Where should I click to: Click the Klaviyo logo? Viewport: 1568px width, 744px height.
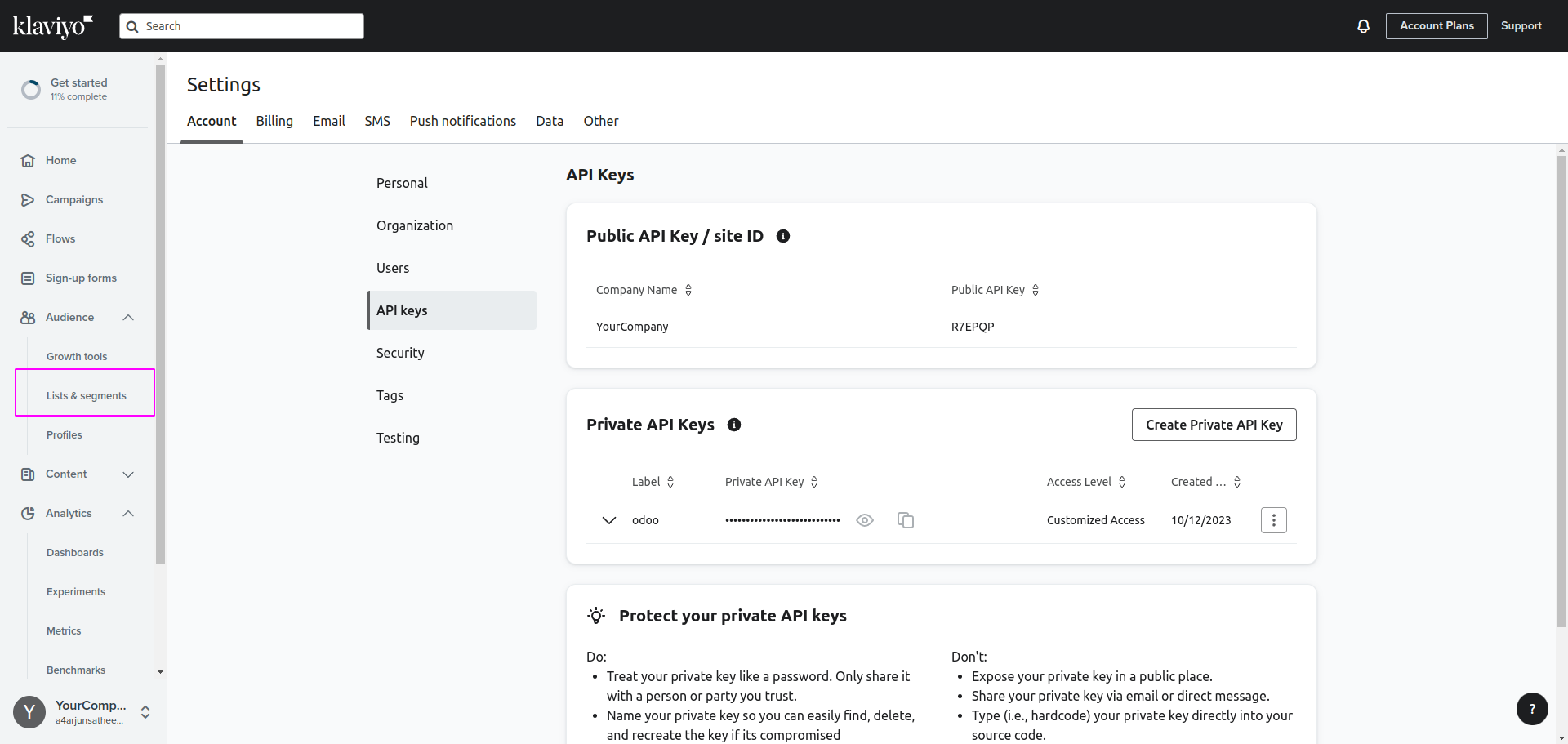(x=52, y=26)
